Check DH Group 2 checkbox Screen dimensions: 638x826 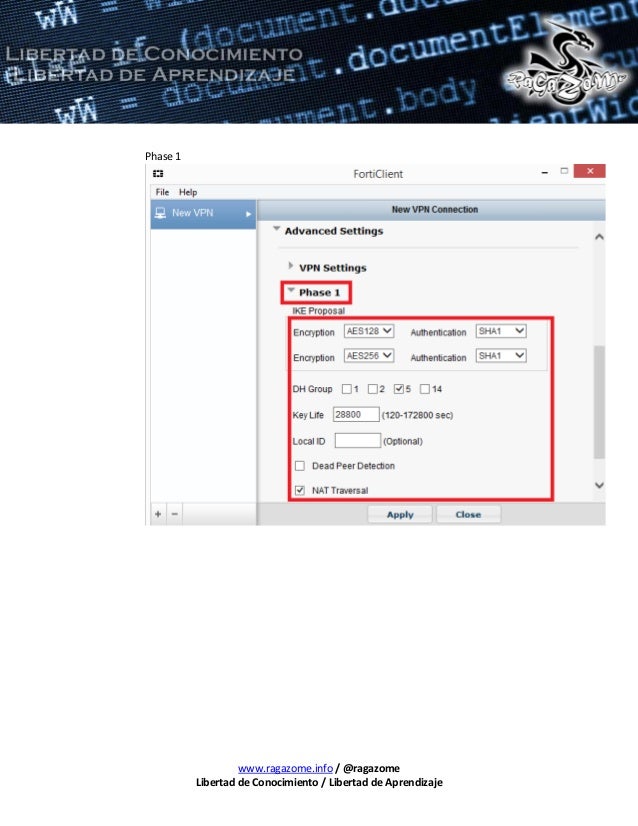[x=372, y=389]
